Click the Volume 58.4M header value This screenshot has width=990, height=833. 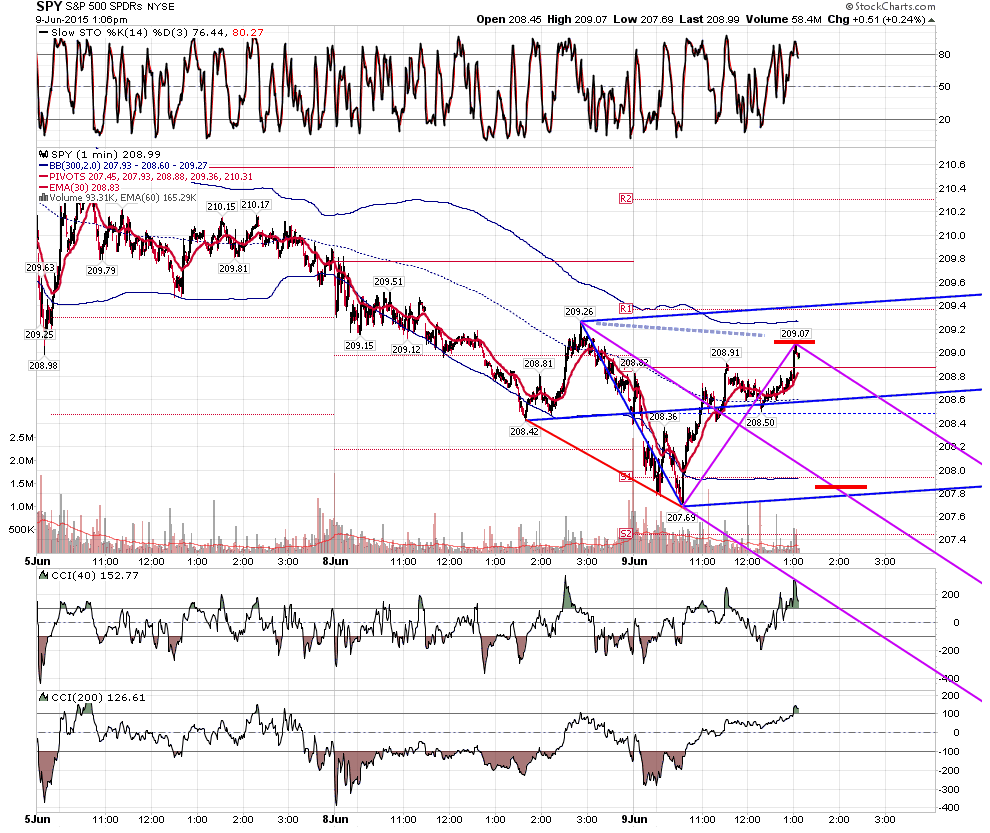coord(784,20)
